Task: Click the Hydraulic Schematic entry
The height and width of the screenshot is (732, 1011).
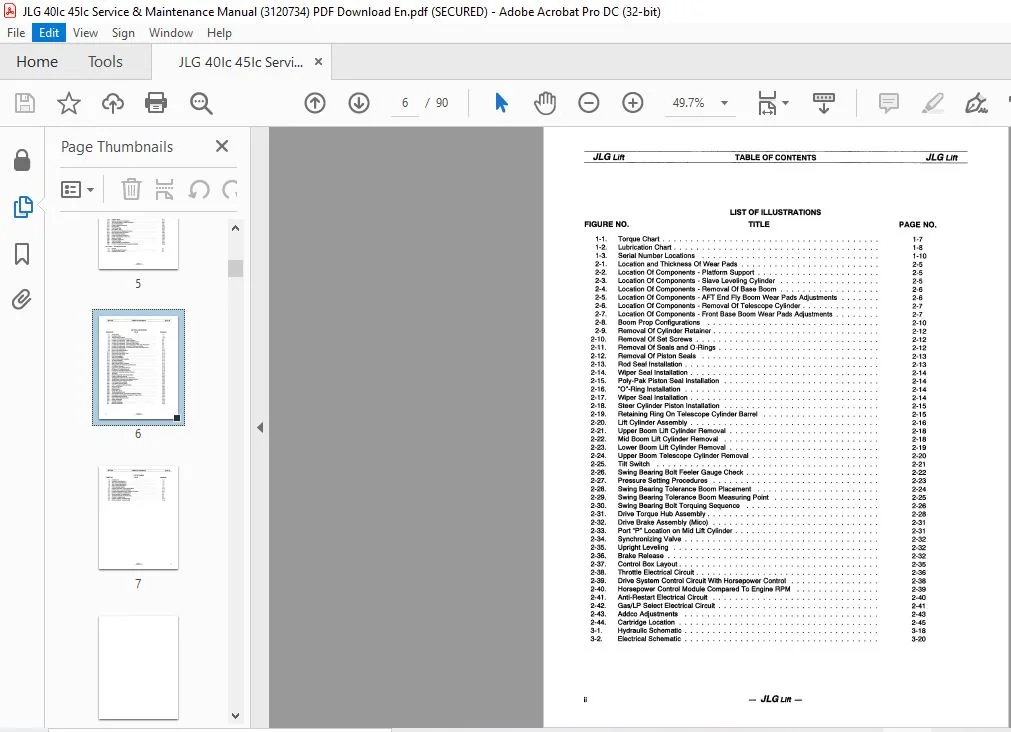Action: (x=649, y=631)
